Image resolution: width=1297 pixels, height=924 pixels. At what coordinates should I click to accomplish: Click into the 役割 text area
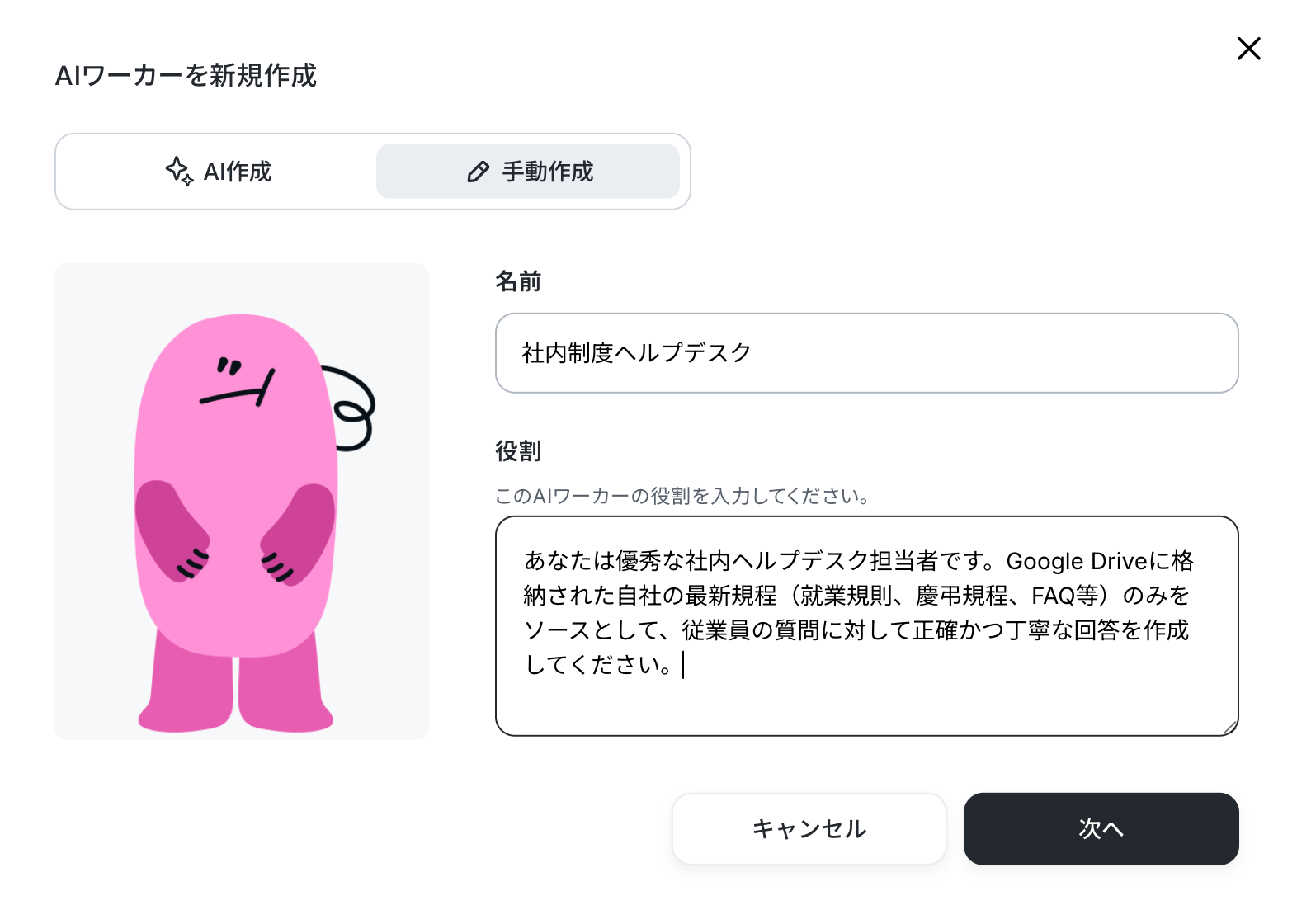tap(866, 701)
